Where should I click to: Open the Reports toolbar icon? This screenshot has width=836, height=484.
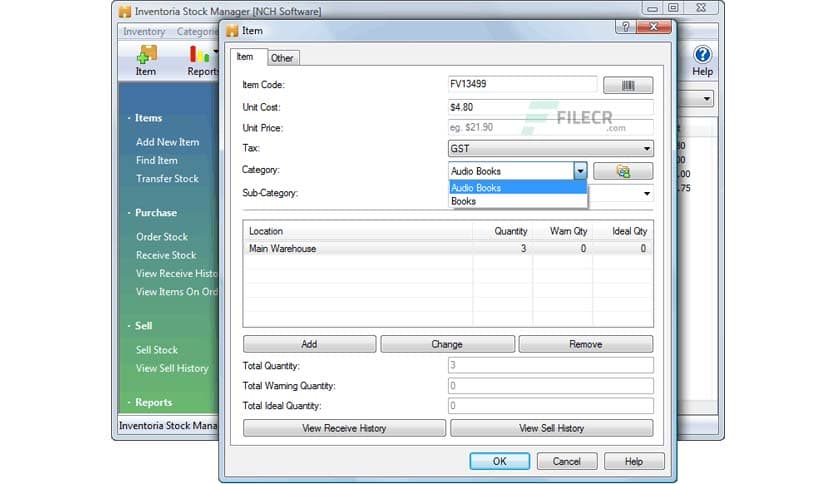pos(203,60)
